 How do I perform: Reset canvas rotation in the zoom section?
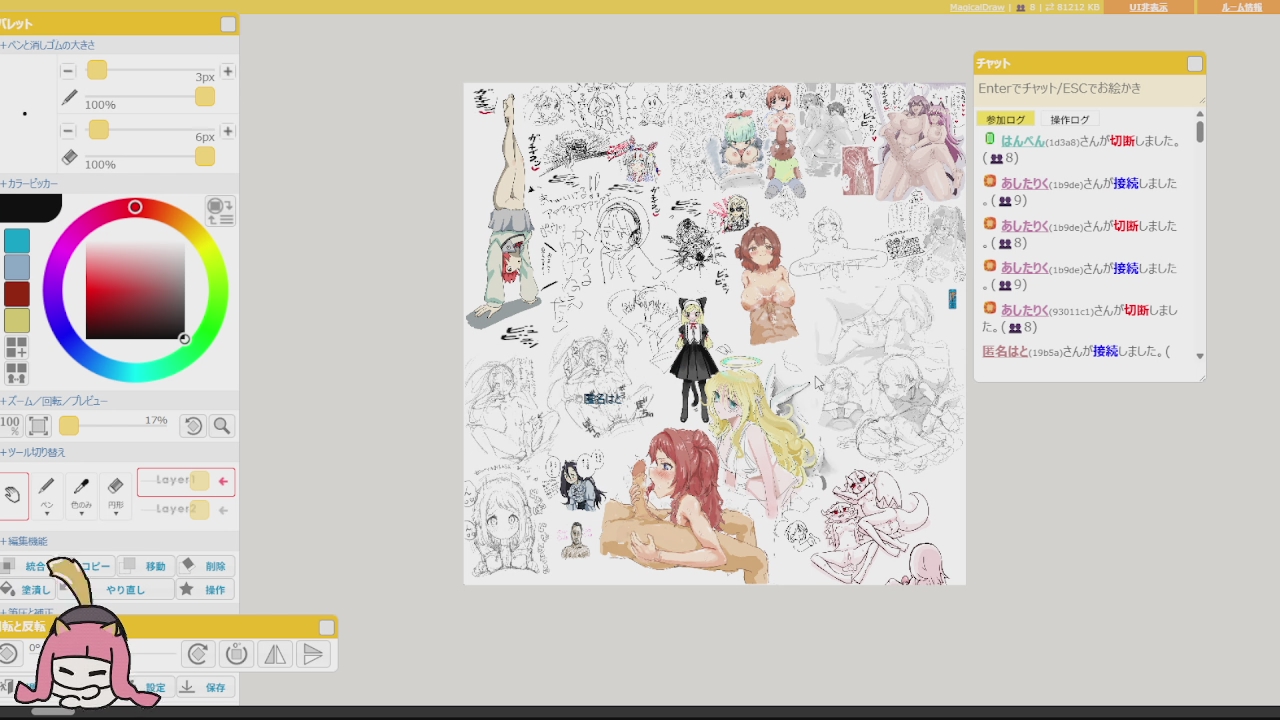pyautogui.click(x=193, y=426)
